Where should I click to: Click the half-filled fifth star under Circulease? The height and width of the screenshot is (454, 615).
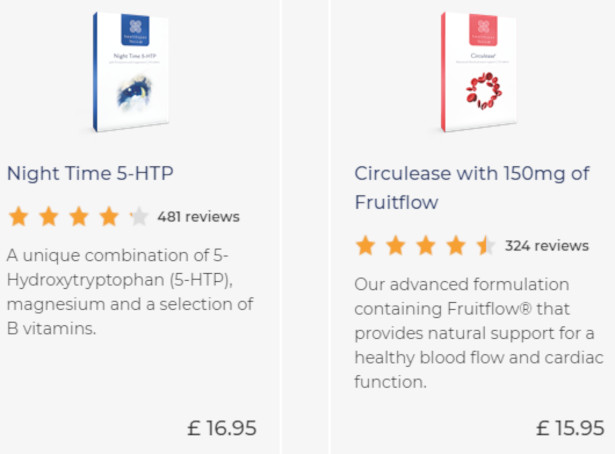(485, 245)
